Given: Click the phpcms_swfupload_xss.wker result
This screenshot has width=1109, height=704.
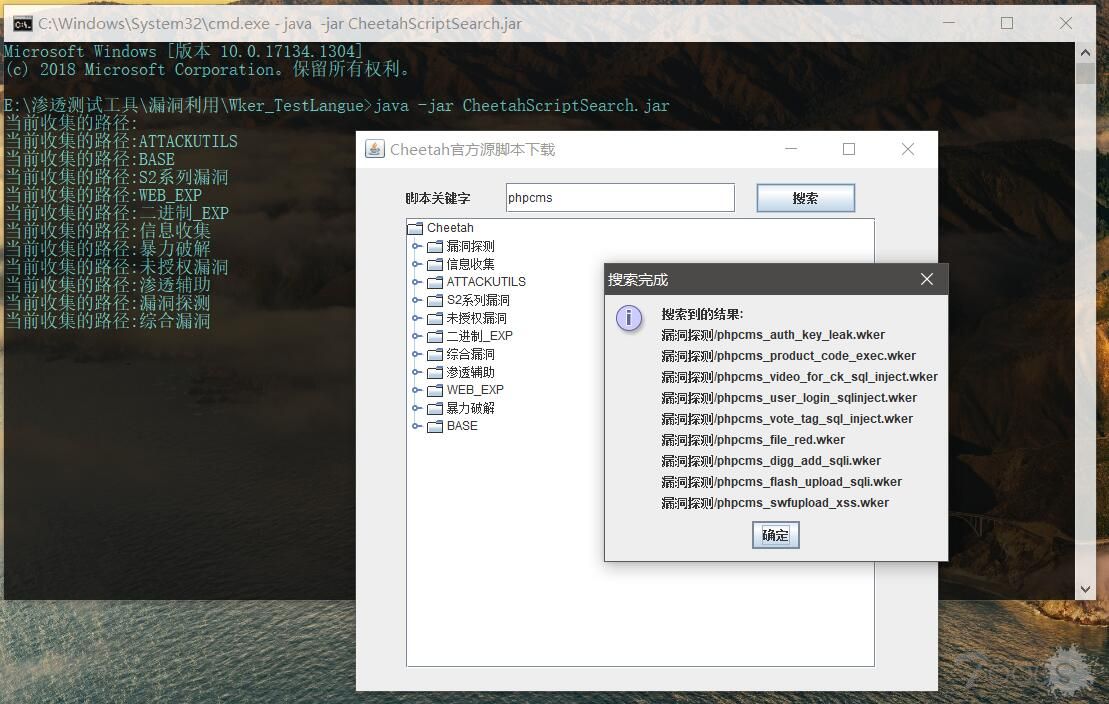Looking at the screenshot, I should [775, 503].
